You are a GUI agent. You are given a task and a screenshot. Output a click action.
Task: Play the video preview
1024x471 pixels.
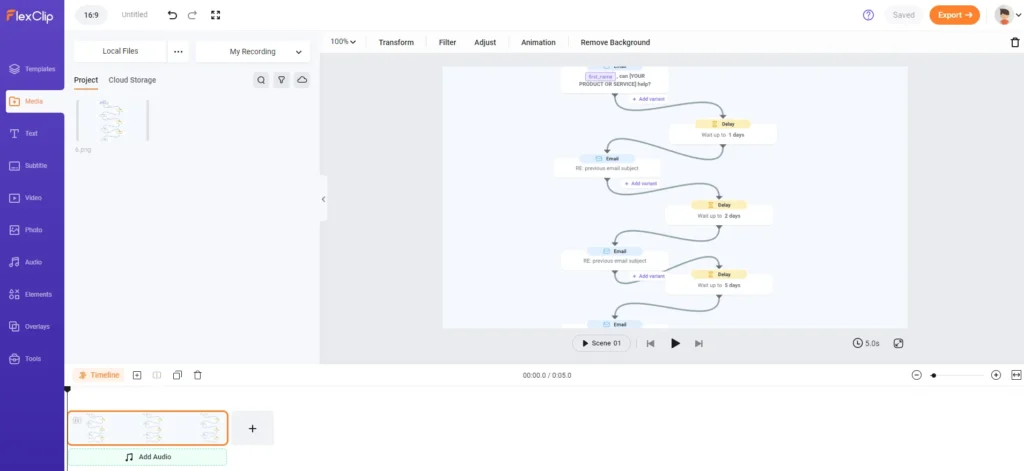click(675, 343)
